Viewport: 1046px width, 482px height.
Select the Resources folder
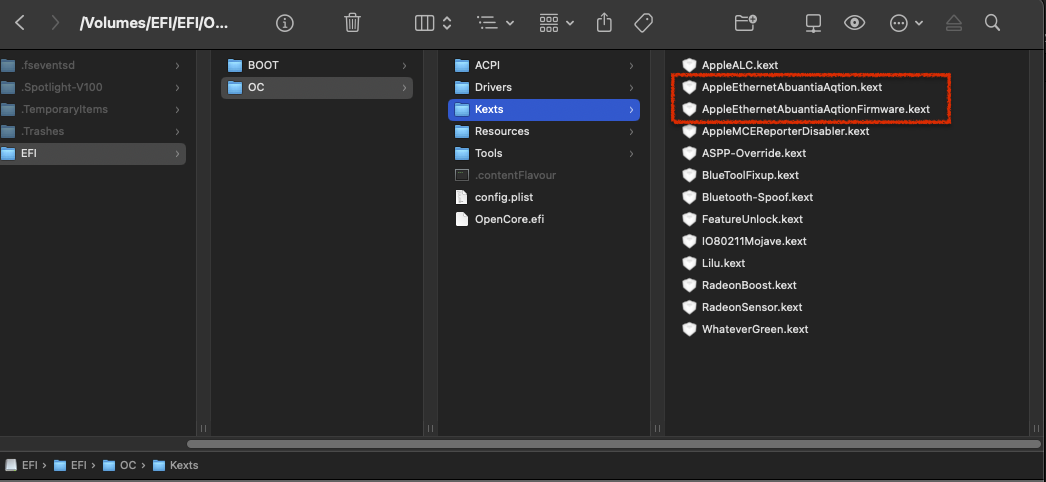click(x=544, y=131)
